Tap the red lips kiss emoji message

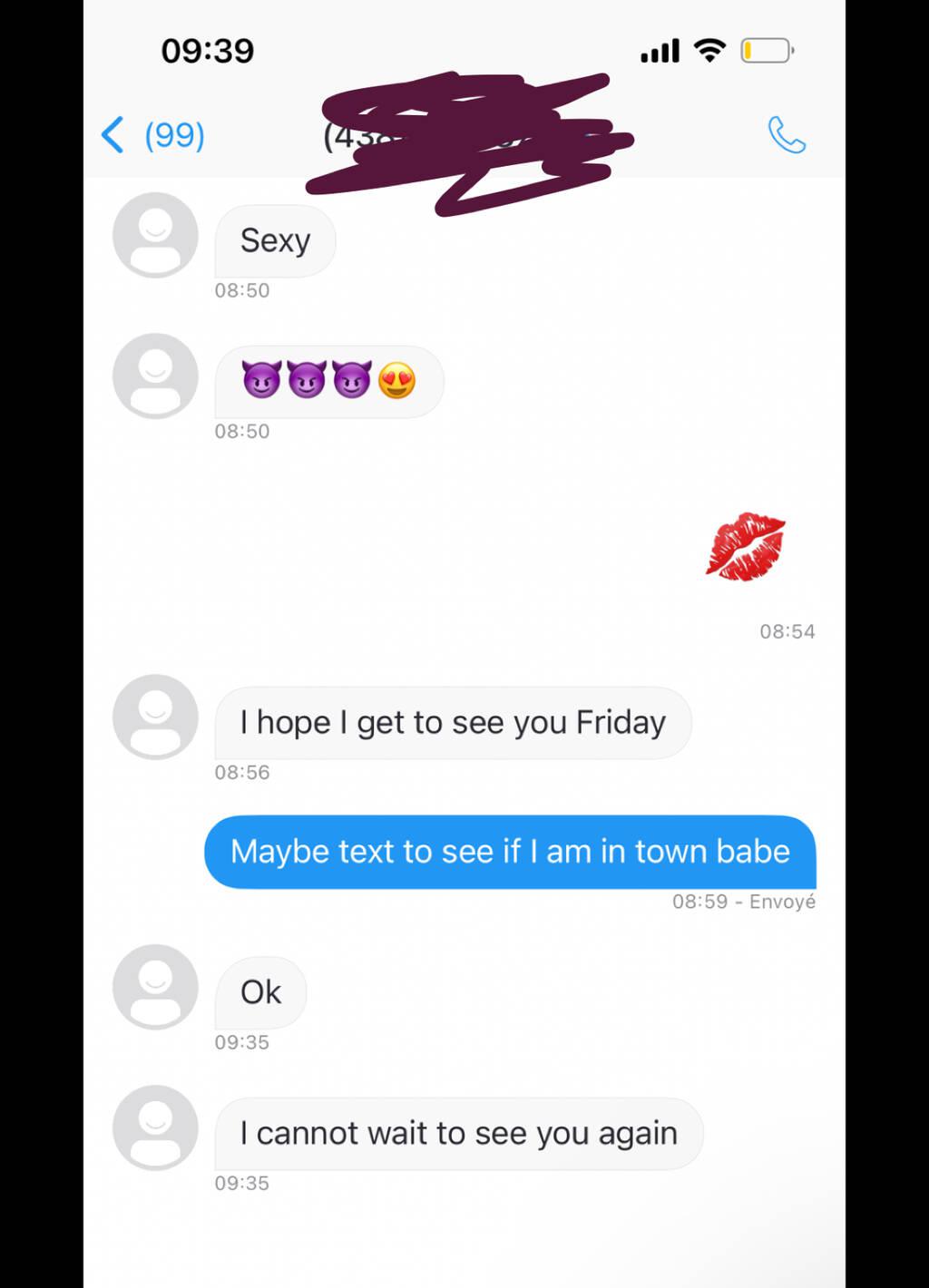[746, 546]
